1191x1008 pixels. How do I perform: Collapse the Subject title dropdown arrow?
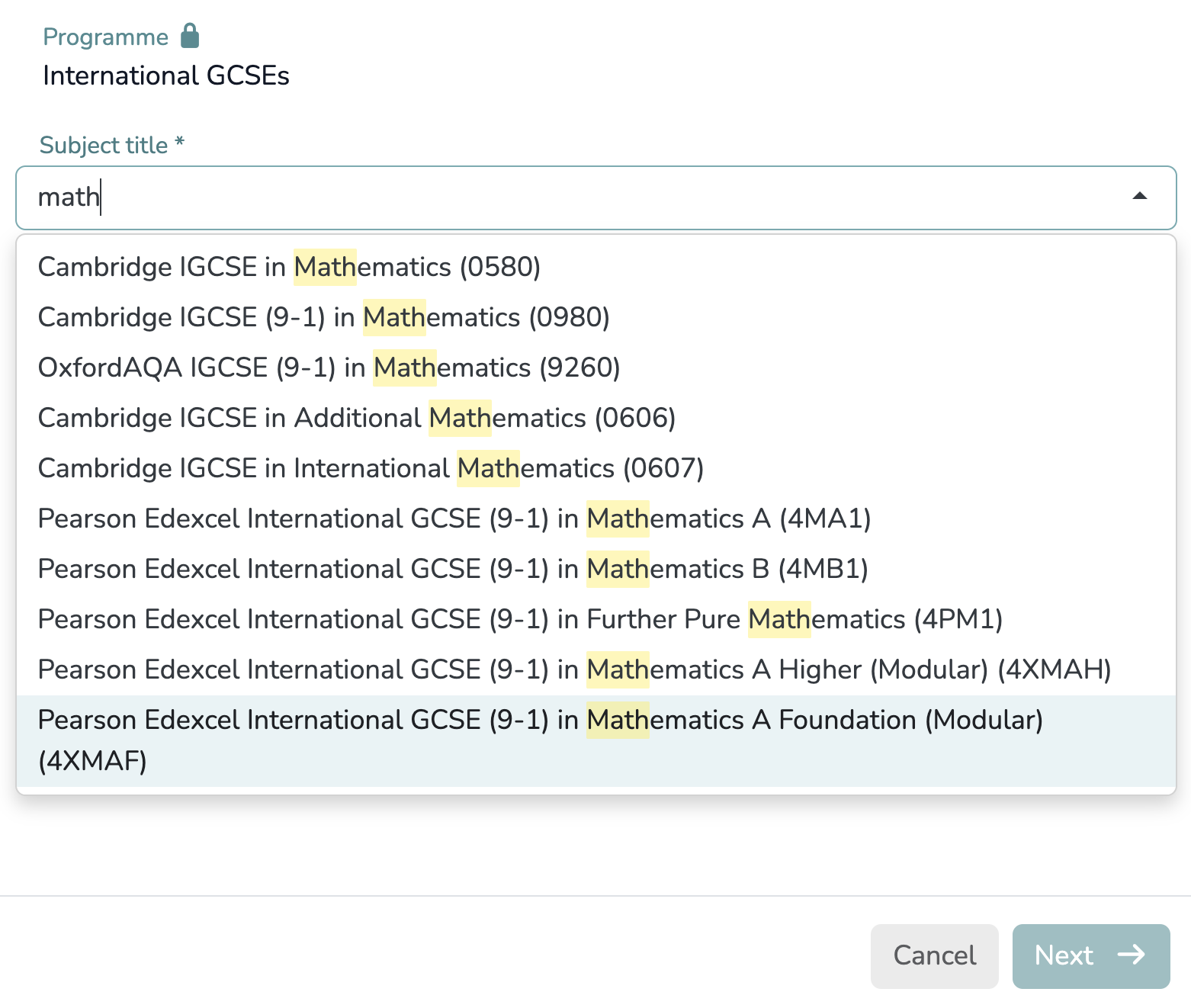pyautogui.click(x=1140, y=197)
